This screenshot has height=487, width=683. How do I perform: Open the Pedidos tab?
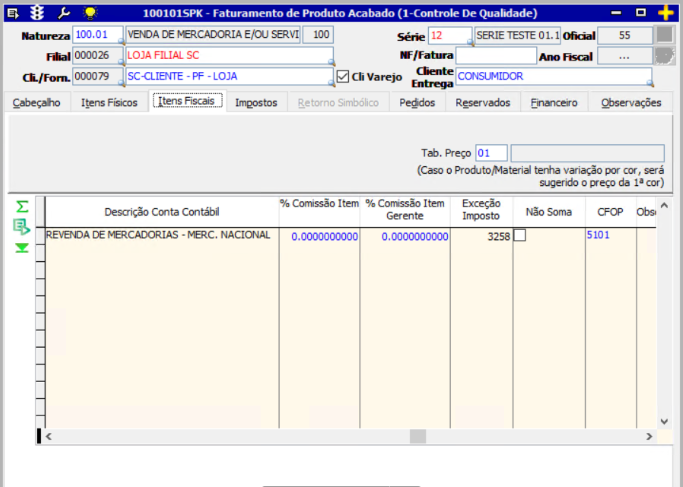pyautogui.click(x=417, y=103)
